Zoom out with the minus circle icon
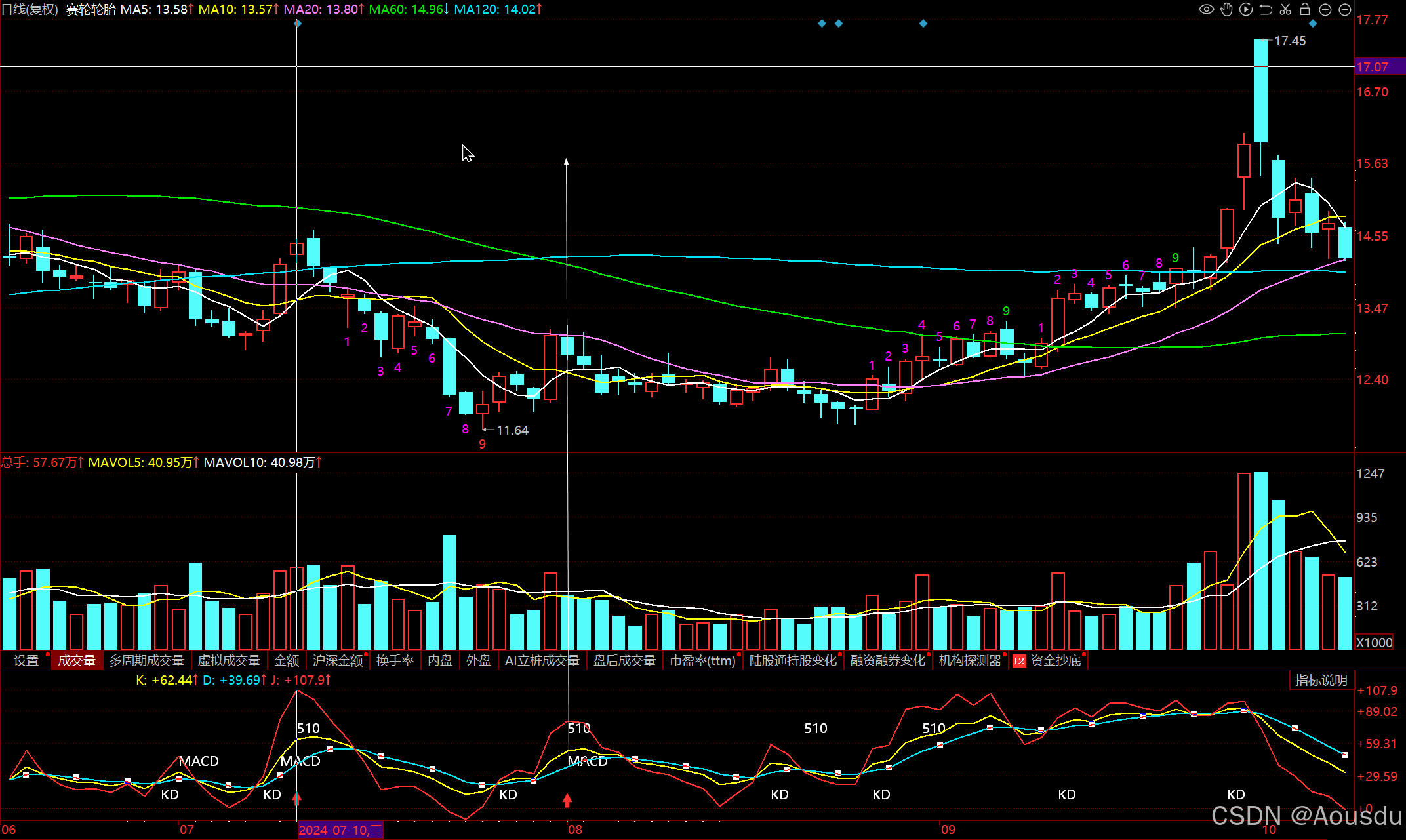 1344,9
